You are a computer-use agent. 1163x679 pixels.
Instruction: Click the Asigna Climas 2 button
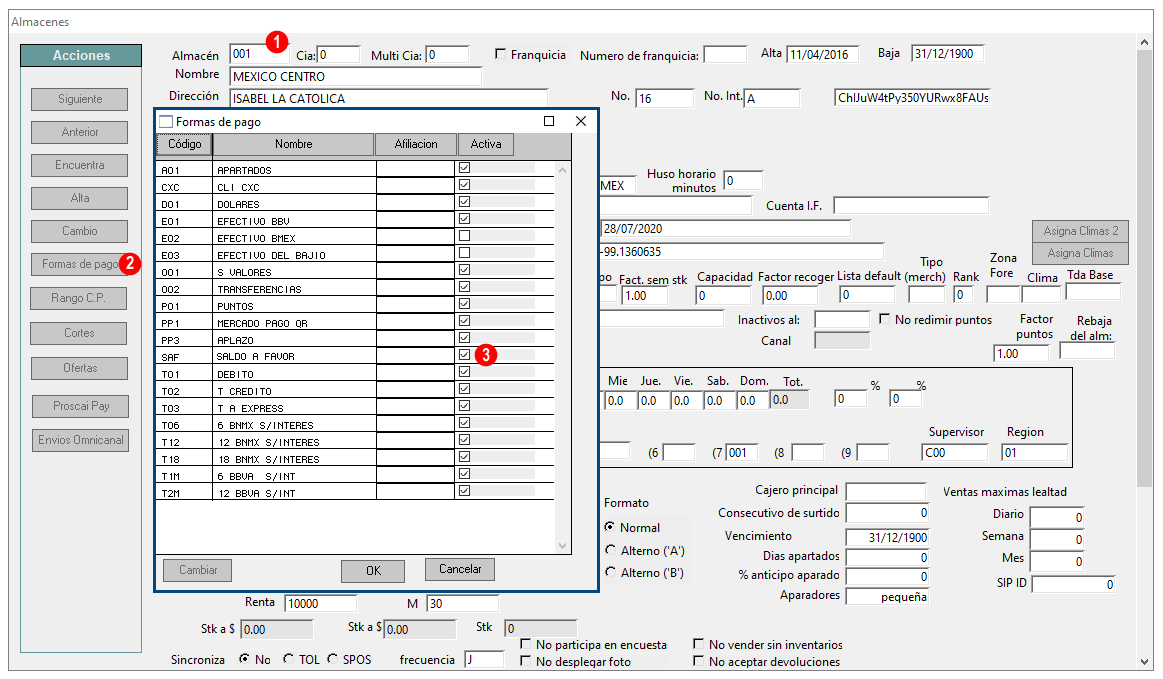[1080, 231]
